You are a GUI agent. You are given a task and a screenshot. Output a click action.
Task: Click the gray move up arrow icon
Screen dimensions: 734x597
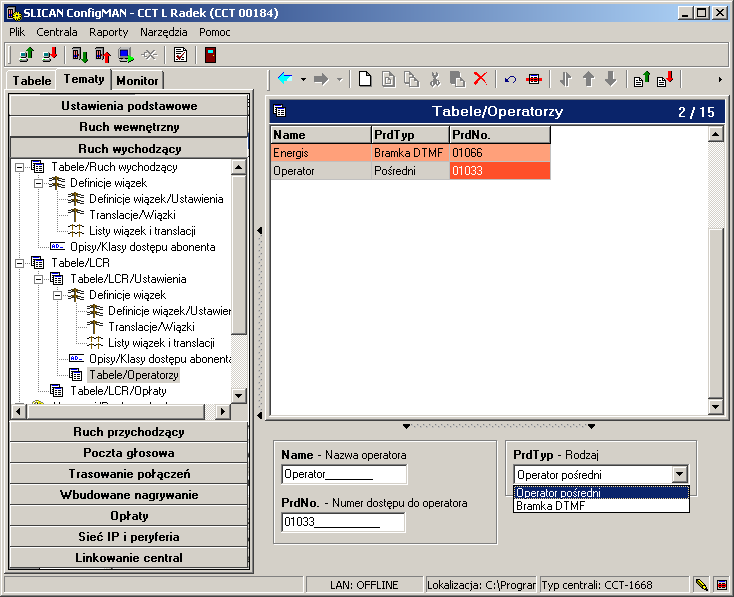(x=588, y=79)
